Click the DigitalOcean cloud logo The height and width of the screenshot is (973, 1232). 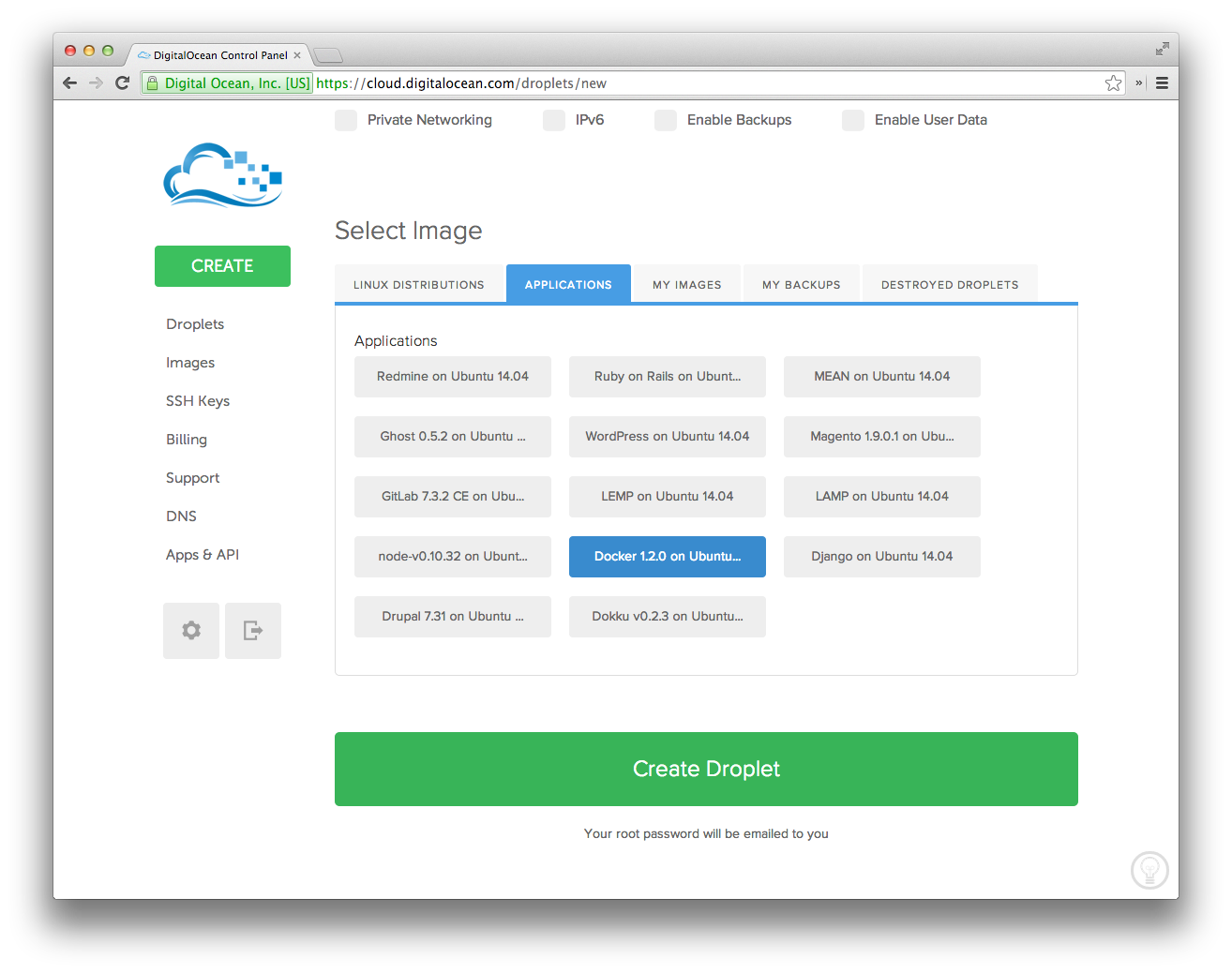pos(223,174)
